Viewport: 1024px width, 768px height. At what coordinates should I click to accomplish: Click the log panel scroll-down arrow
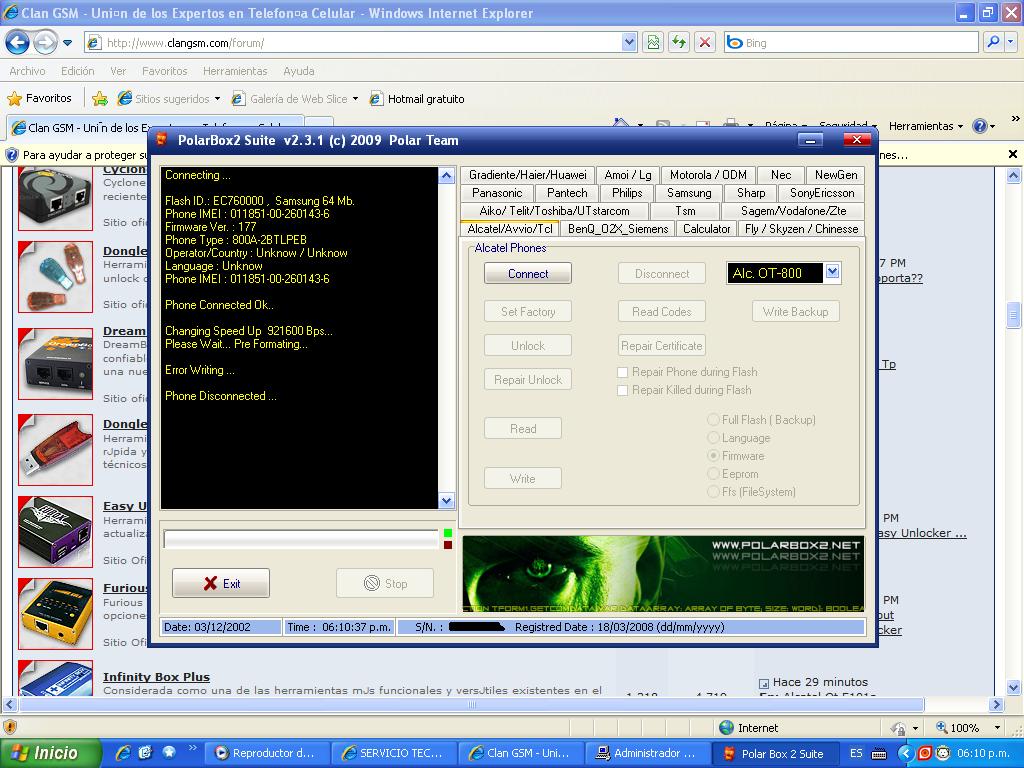(447, 501)
